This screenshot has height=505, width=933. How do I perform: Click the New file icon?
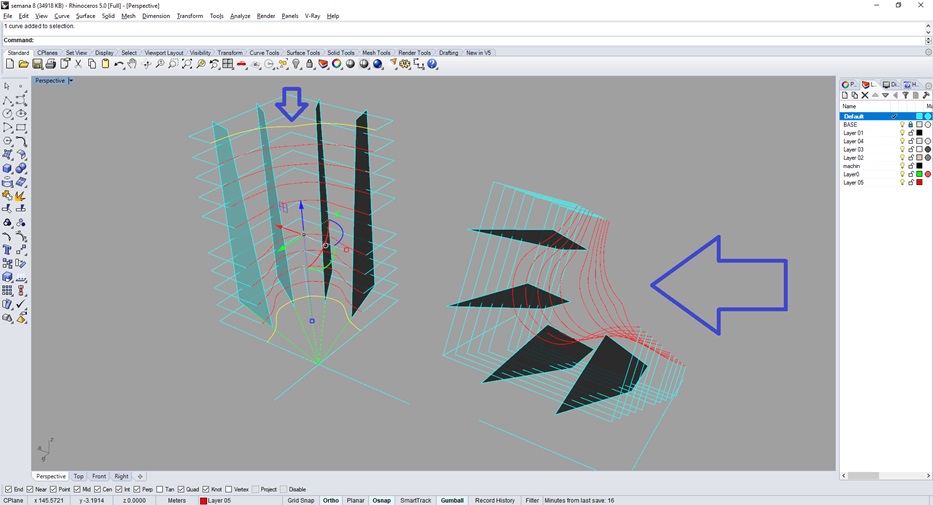(10, 64)
